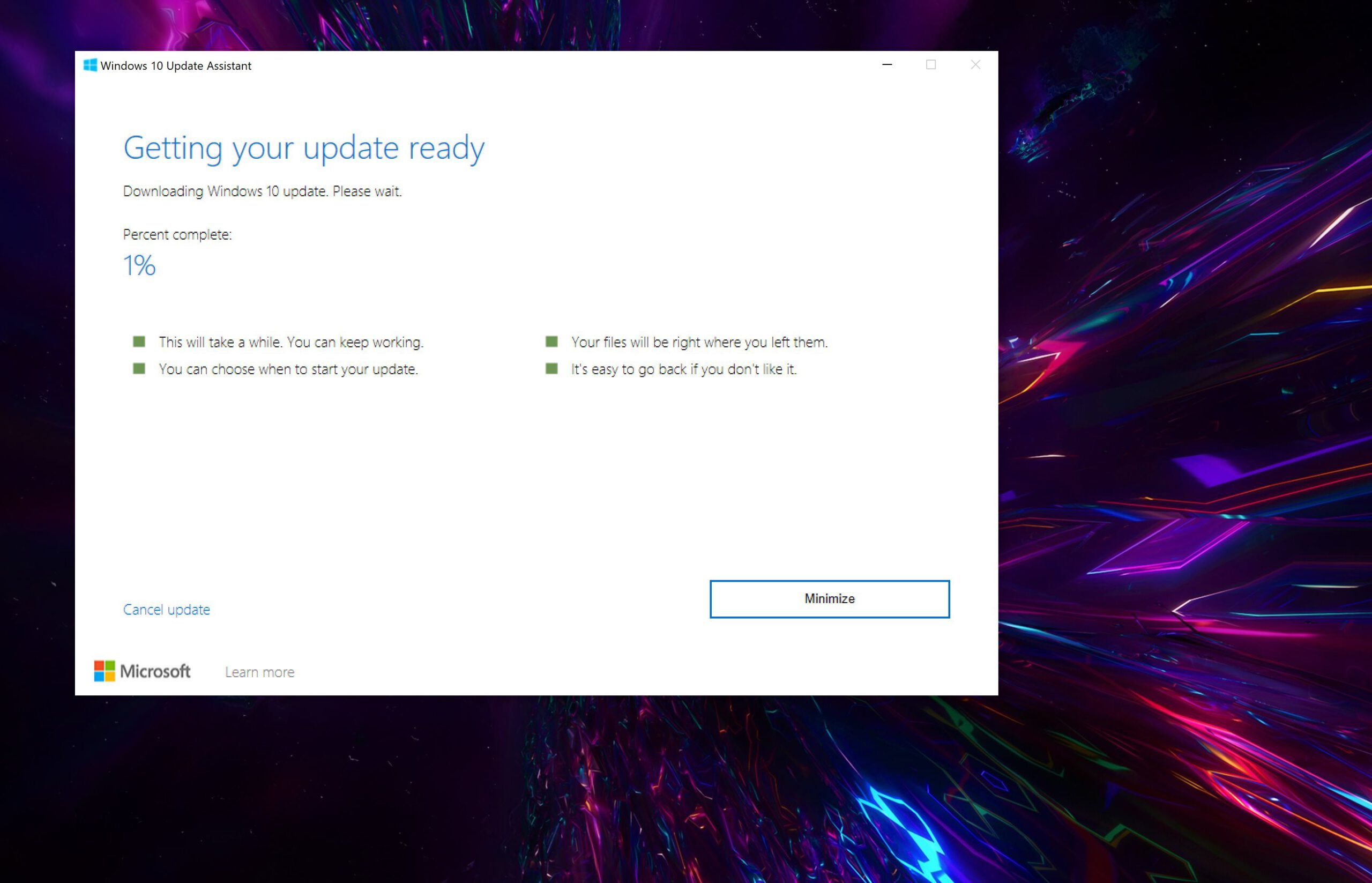Click 'You can choose when to start your update.'
Image resolution: width=1372 pixels, height=883 pixels.
(288, 369)
